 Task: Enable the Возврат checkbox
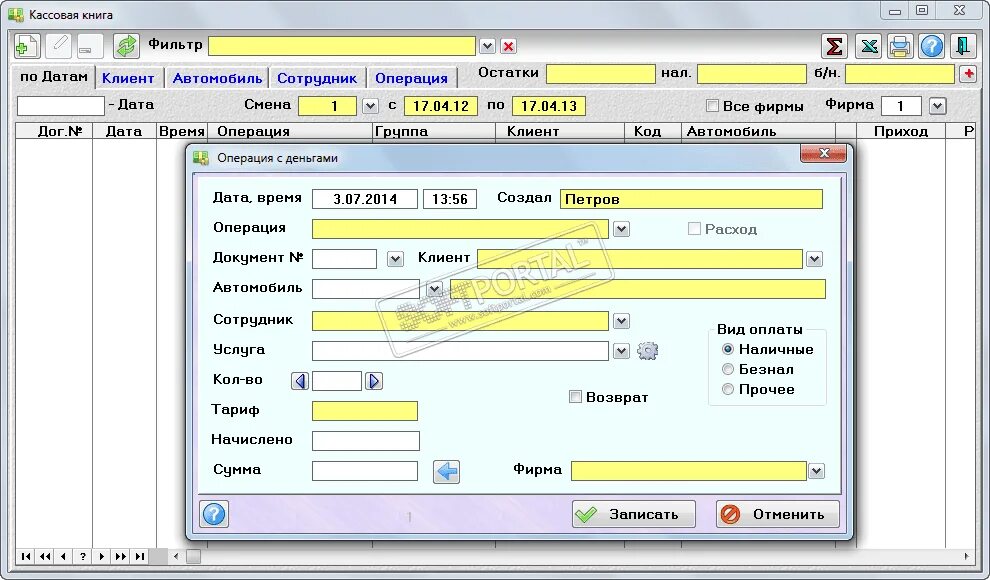tap(575, 397)
